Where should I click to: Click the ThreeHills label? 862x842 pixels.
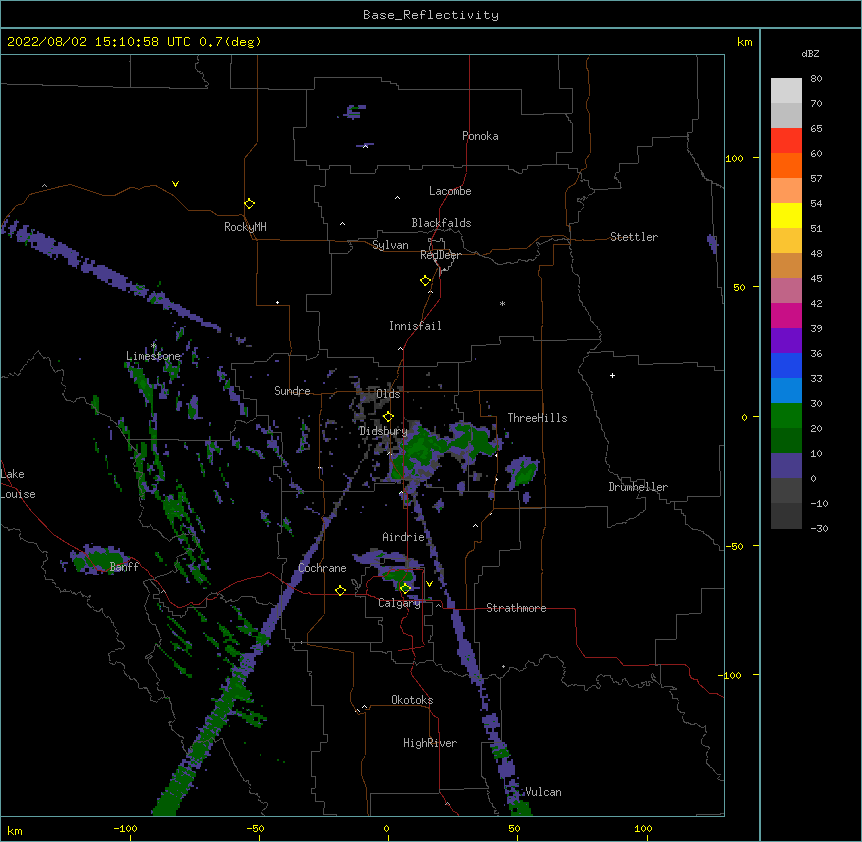pyautogui.click(x=537, y=418)
